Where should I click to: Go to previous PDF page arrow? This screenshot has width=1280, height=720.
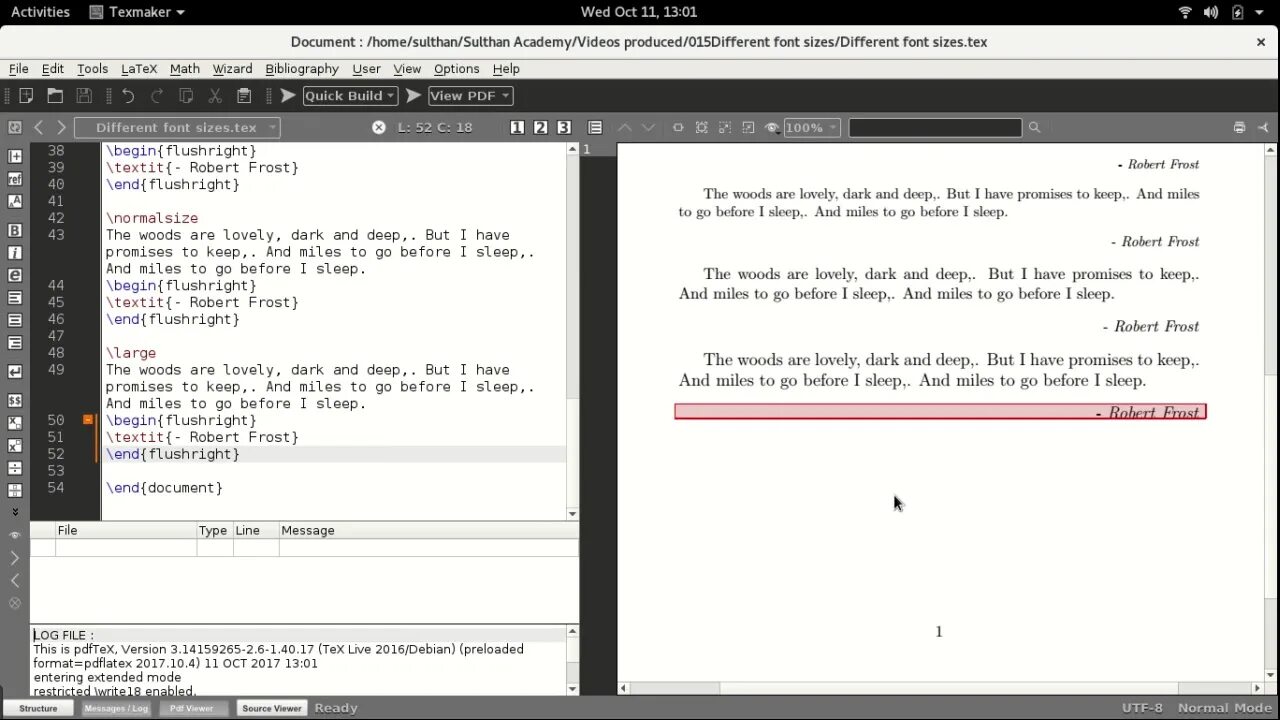(x=624, y=127)
